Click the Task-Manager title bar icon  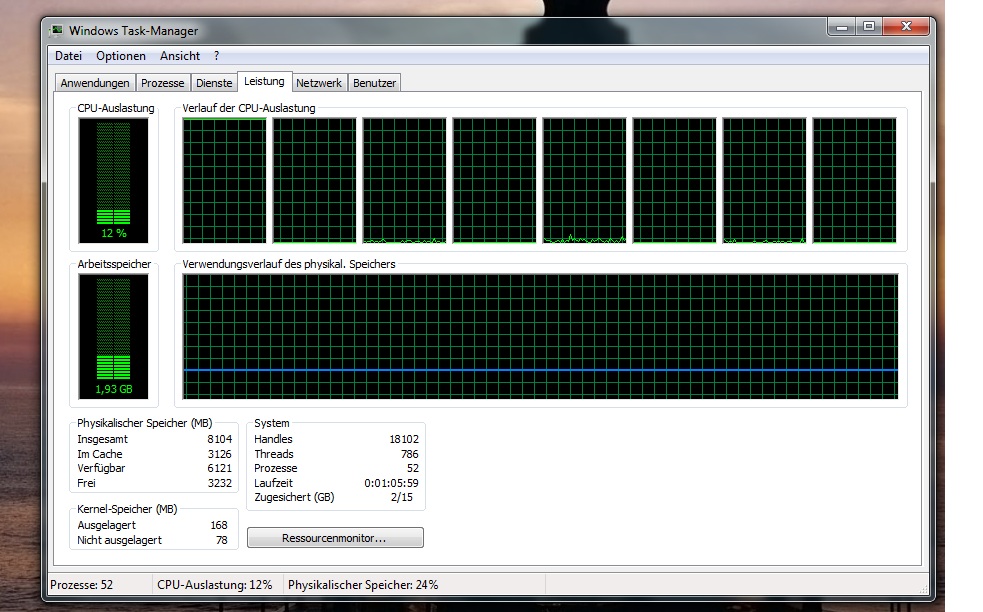[57, 30]
